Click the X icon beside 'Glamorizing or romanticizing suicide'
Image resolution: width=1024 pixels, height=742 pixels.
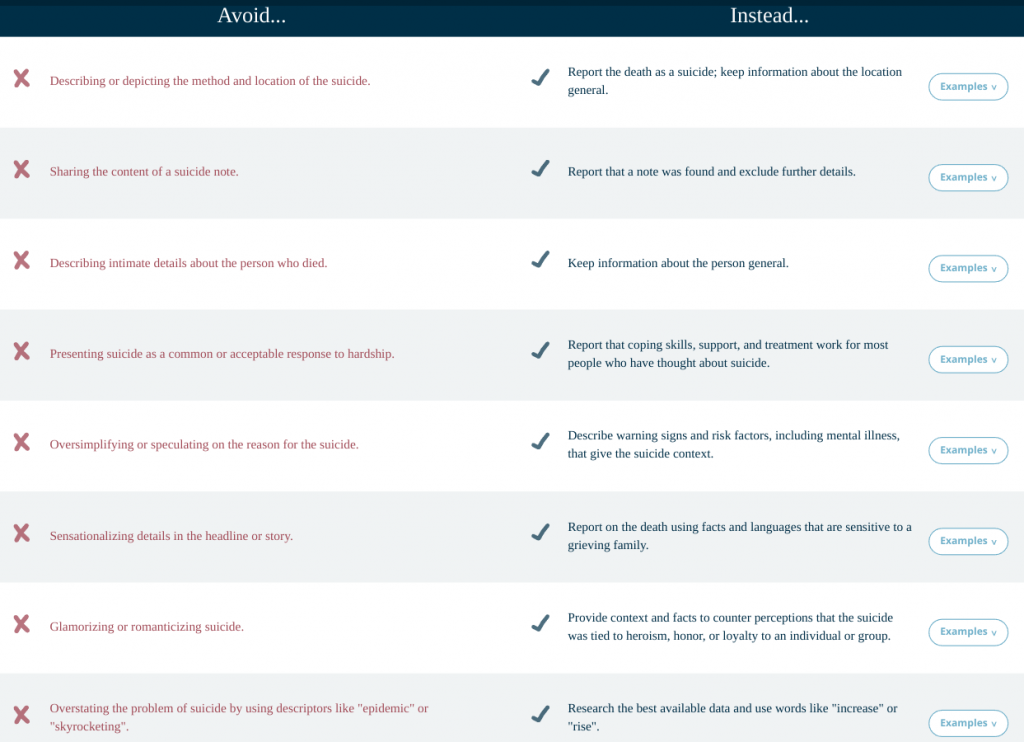pyautogui.click(x=21, y=625)
